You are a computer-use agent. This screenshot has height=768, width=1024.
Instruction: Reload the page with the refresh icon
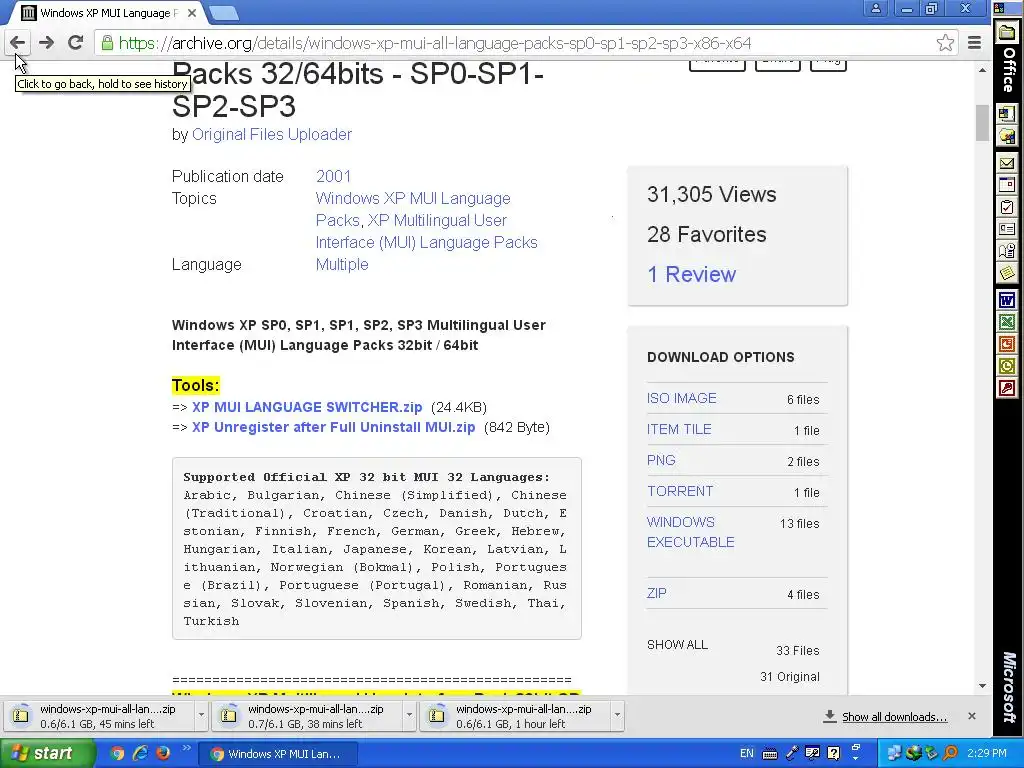point(76,43)
